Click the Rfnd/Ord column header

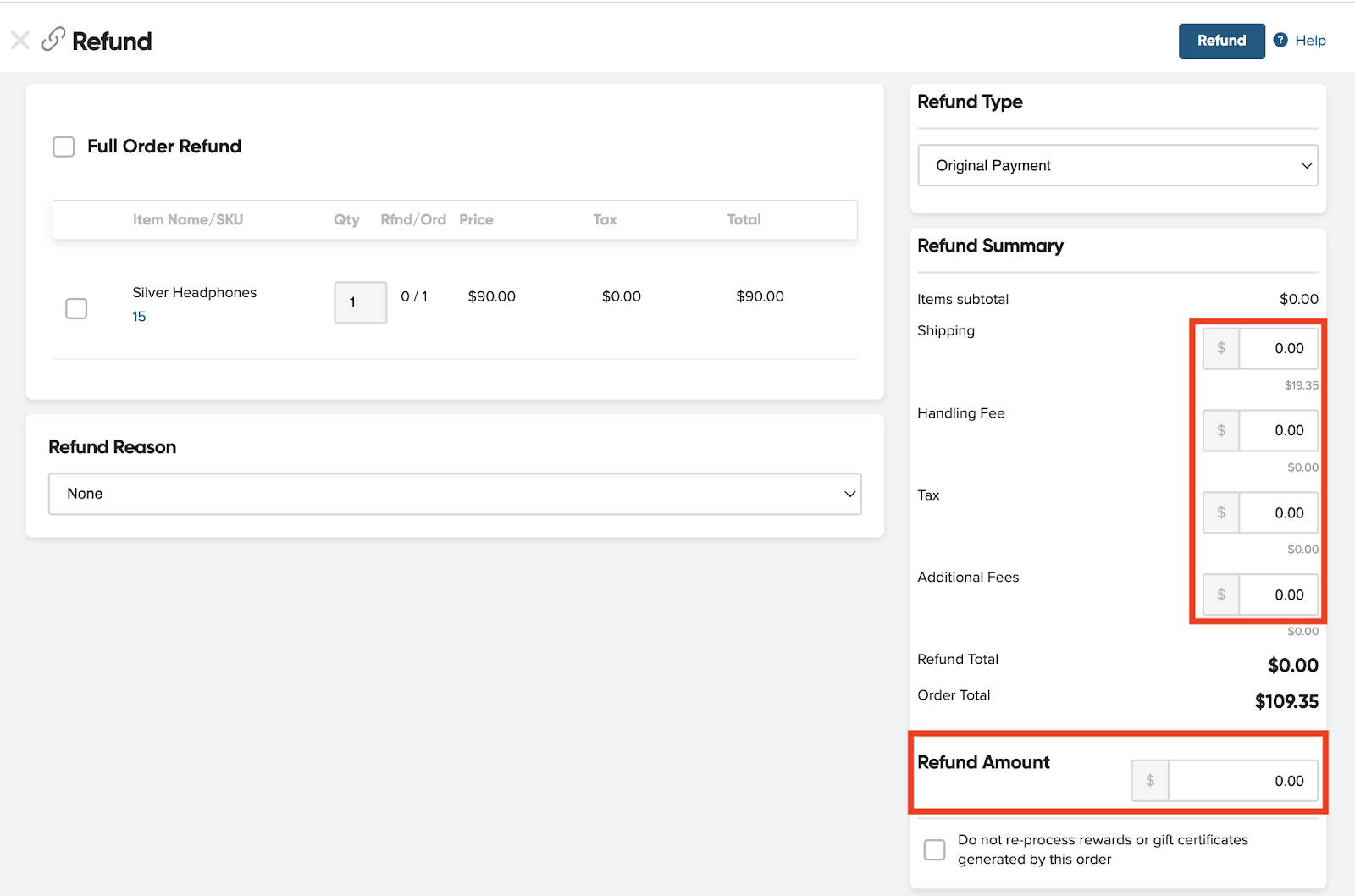tap(413, 219)
